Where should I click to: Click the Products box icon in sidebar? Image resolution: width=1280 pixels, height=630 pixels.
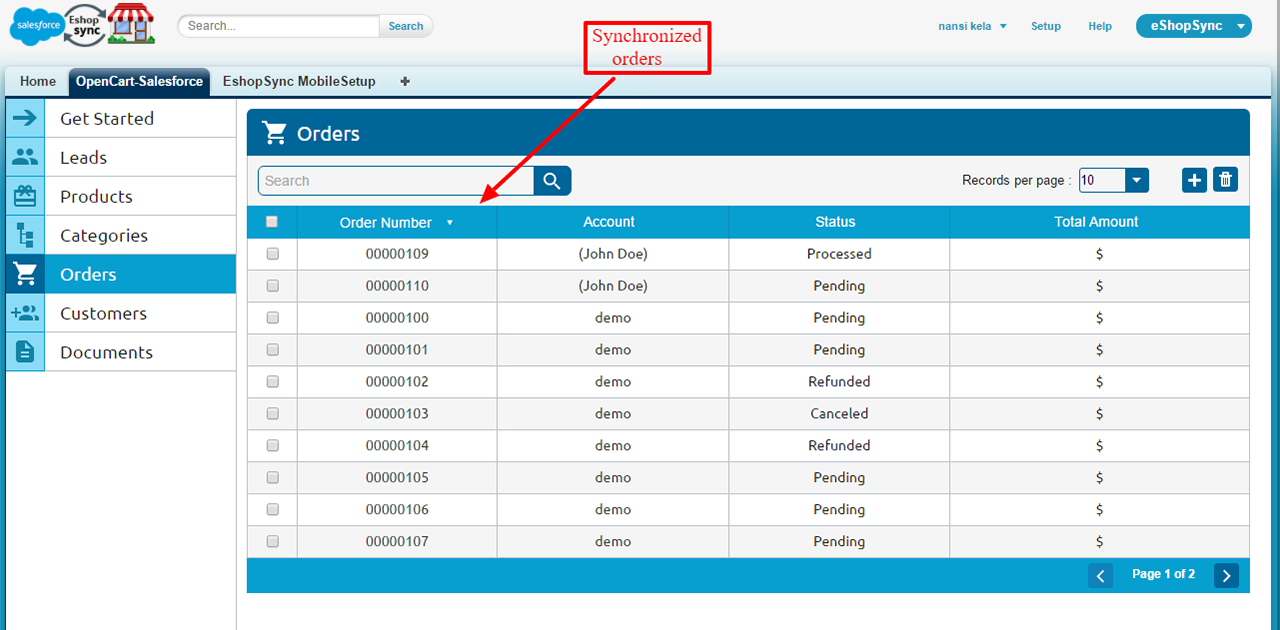25,196
